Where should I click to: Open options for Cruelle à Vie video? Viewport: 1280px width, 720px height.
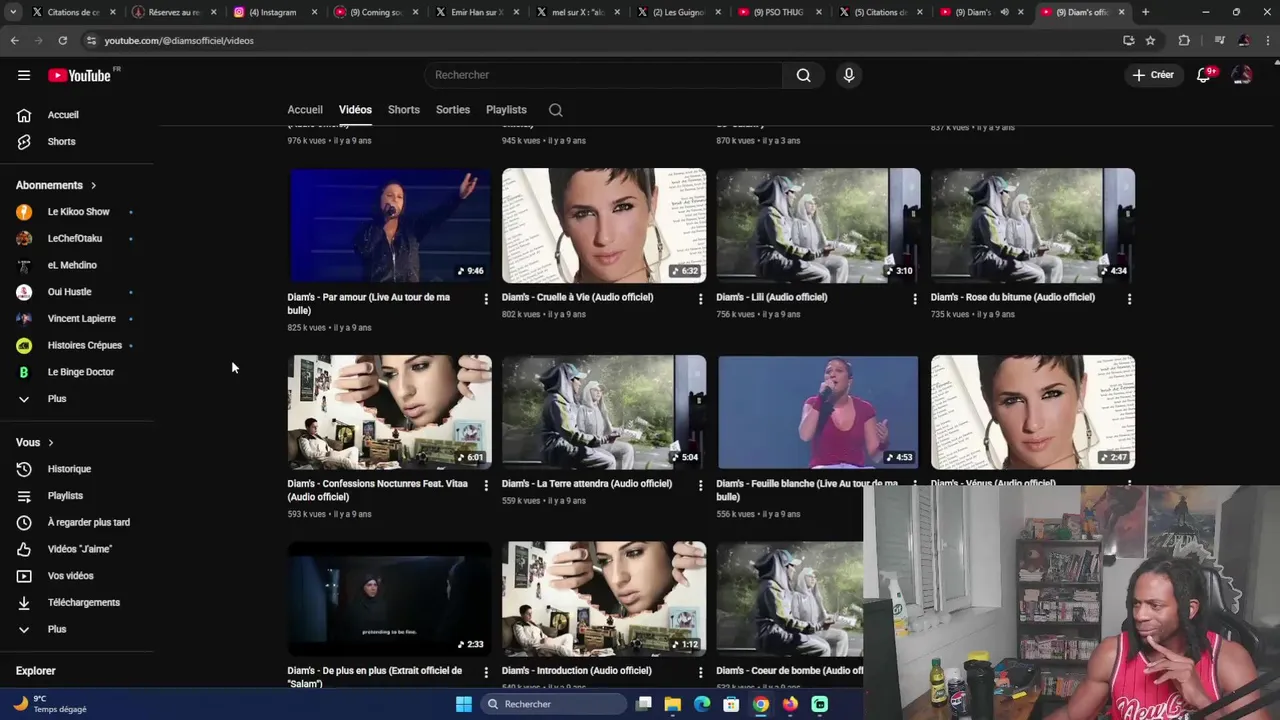coord(700,299)
